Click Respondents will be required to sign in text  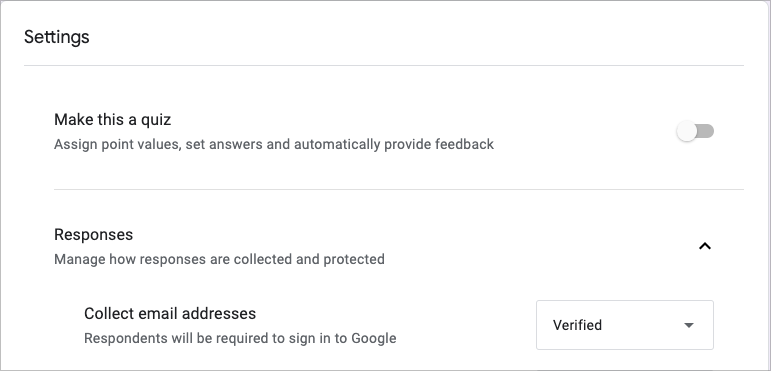[x=240, y=339]
